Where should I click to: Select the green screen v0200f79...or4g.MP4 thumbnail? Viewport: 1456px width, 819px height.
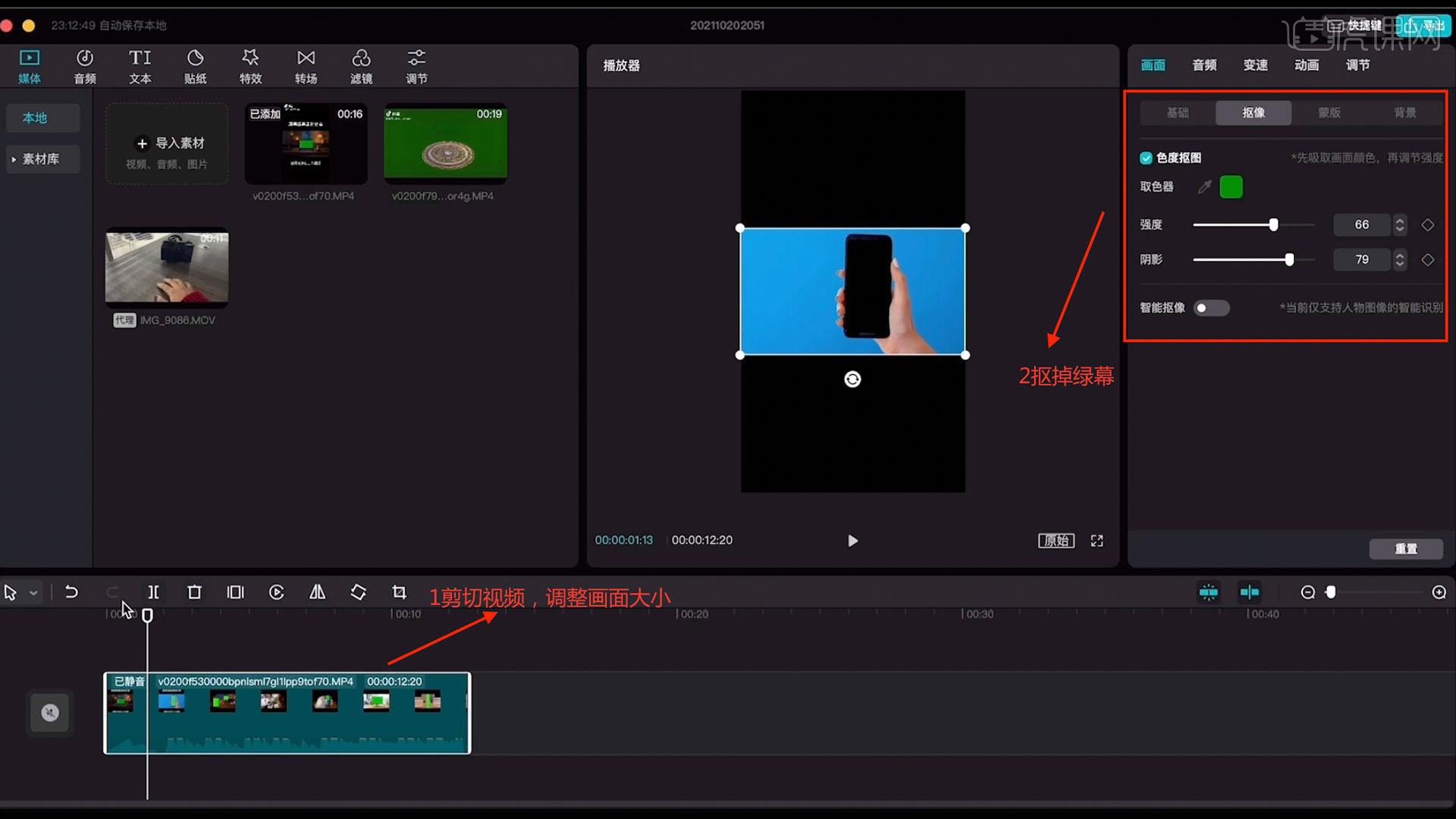coord(446,143)
